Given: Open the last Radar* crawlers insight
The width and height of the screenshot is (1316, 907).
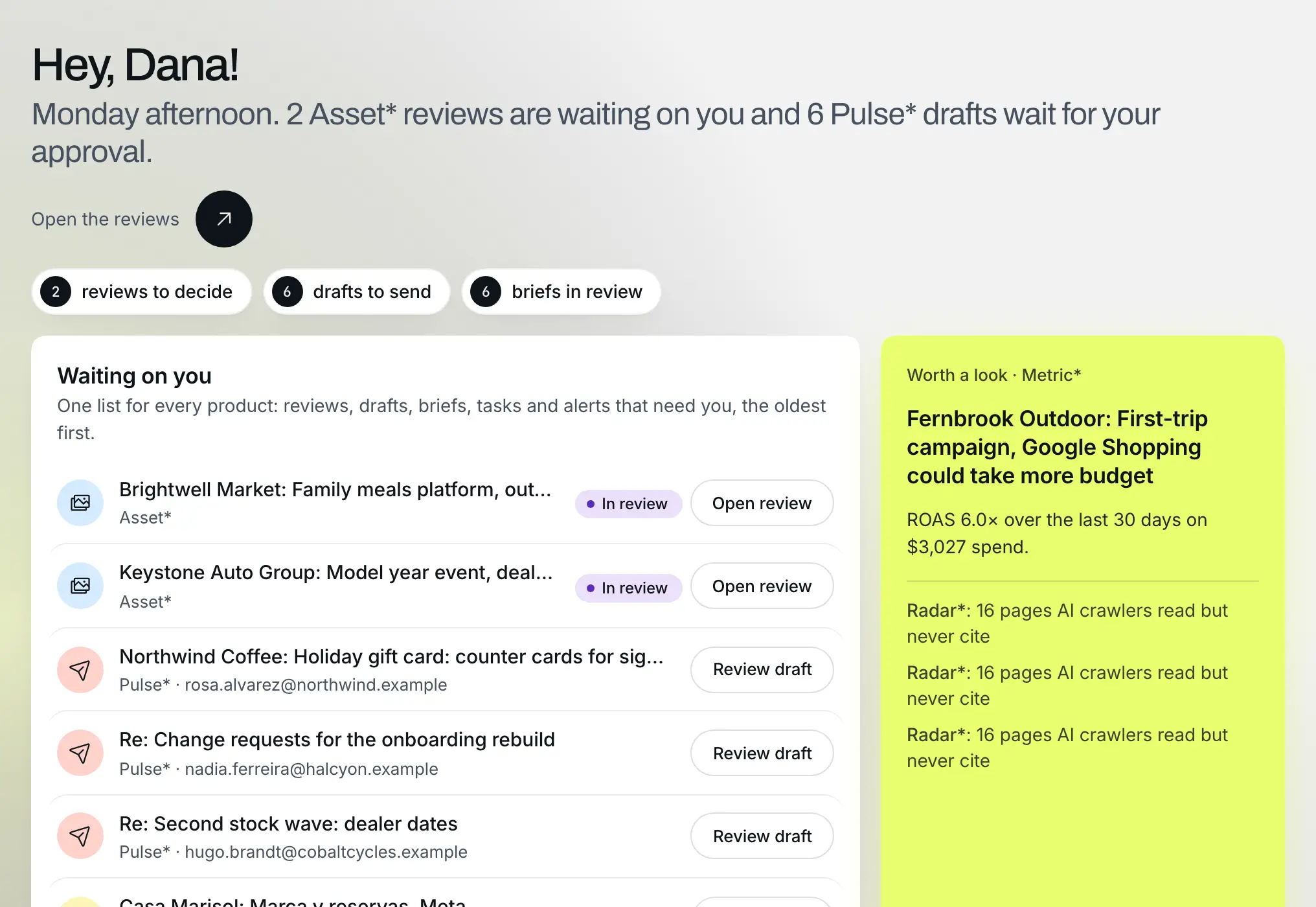Looking at the screenshot, I should coord(1067,748).
